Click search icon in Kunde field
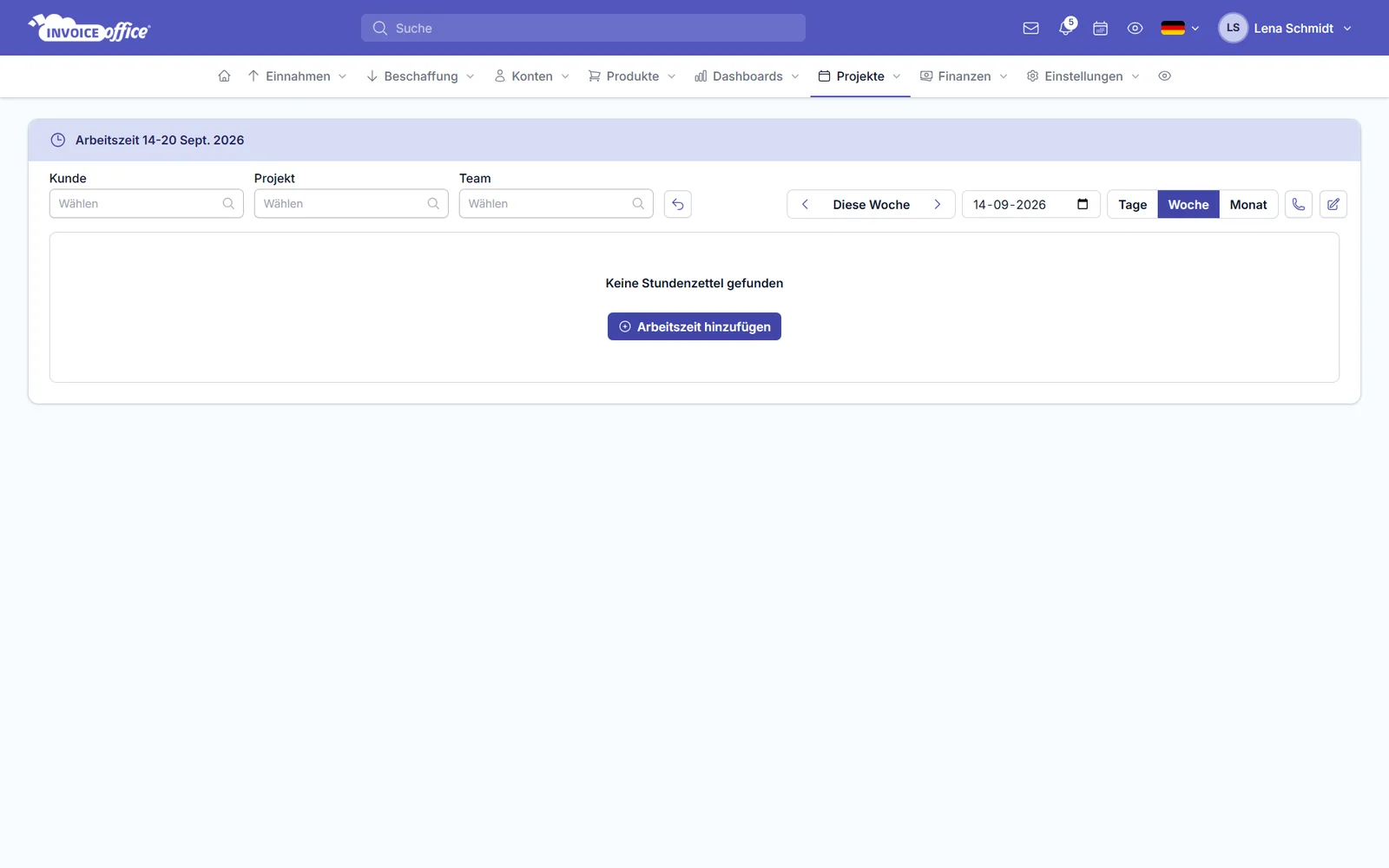 coord(228,204)
